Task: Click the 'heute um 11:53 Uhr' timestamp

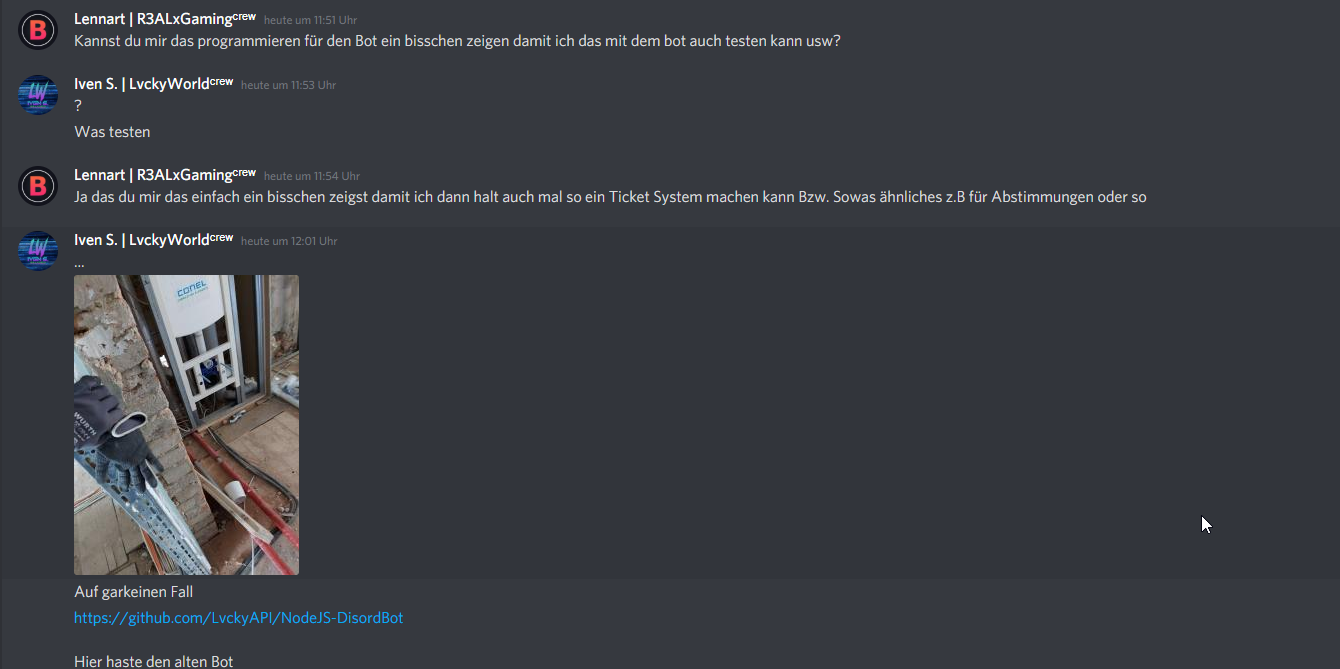Action: click(288, 85)
